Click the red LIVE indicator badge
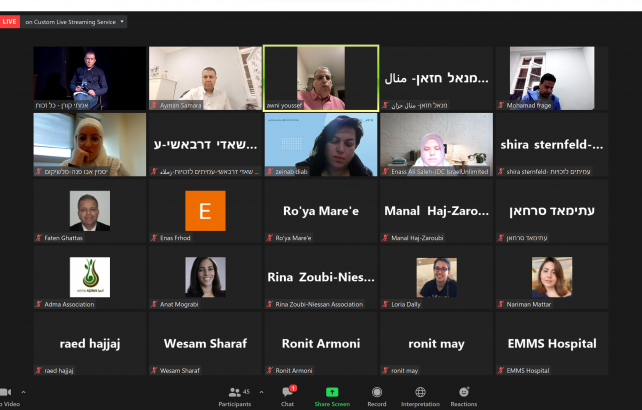 tap(10, 22)
